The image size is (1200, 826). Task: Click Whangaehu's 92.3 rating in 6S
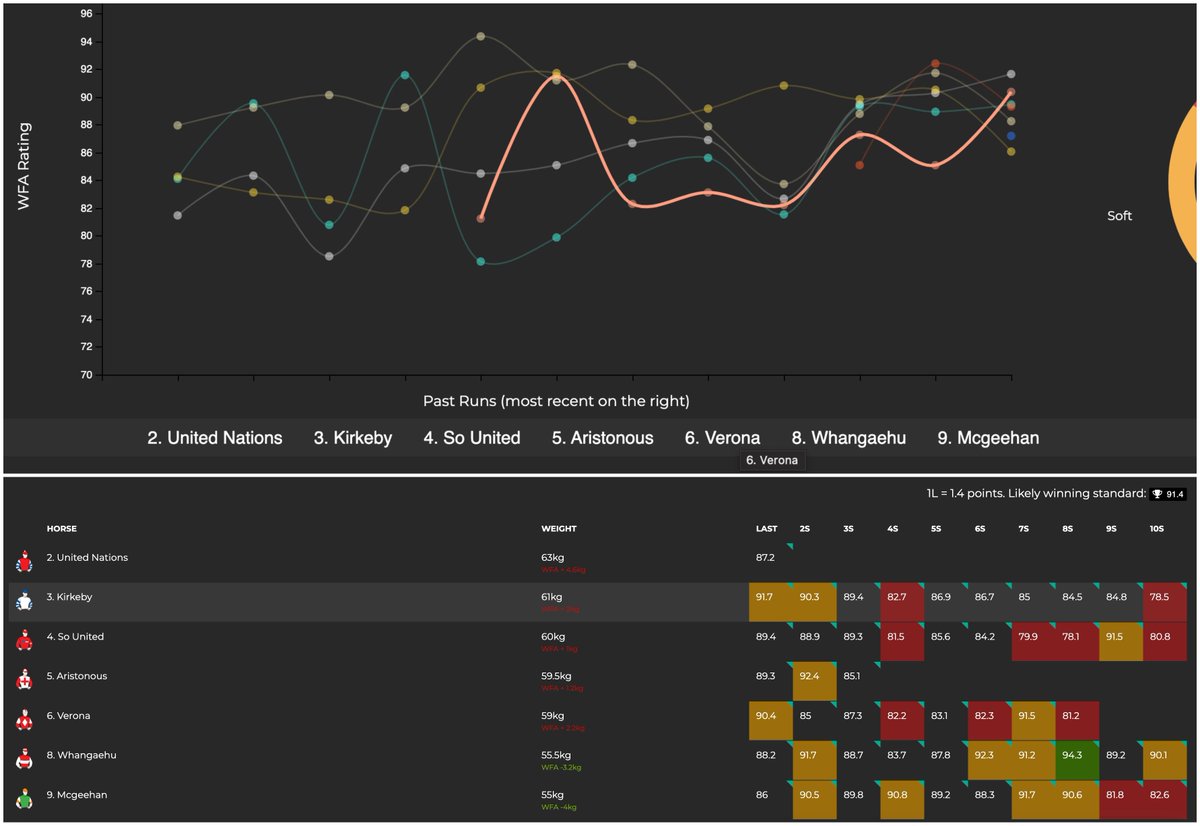[x=989, y=760]
